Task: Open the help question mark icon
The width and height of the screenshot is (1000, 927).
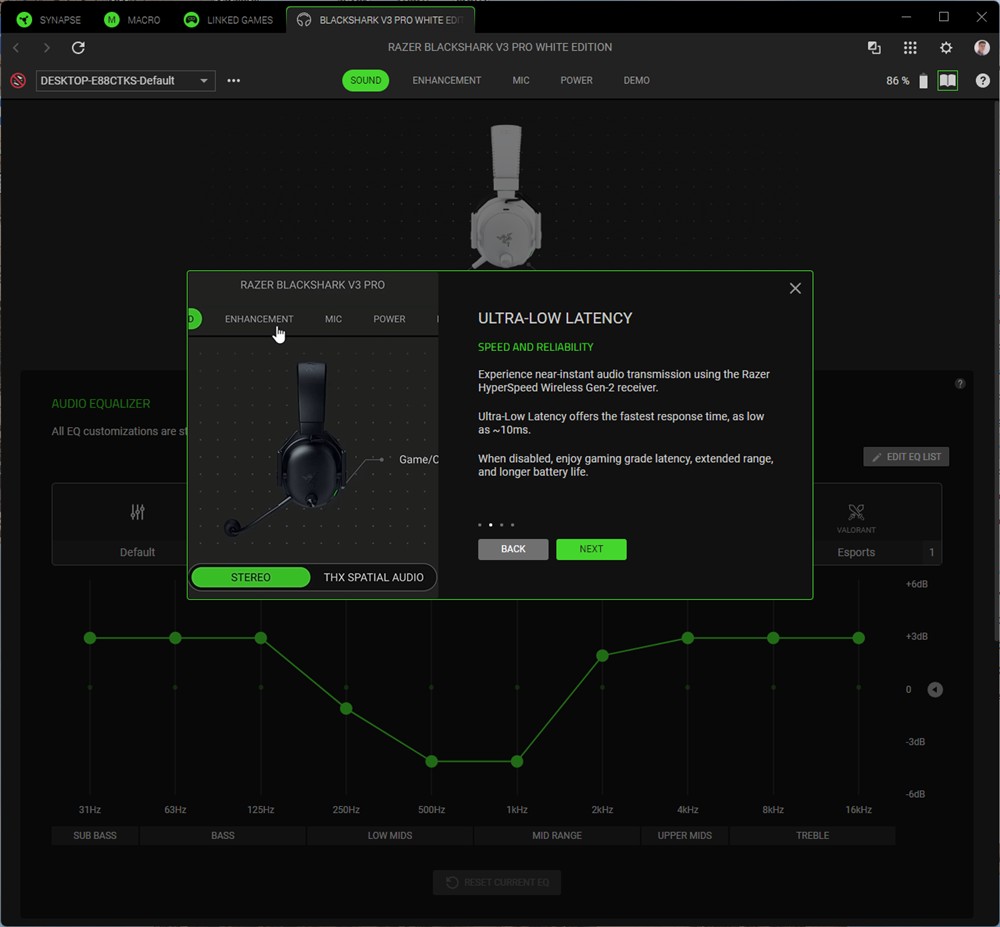Action: coord(983,81)
